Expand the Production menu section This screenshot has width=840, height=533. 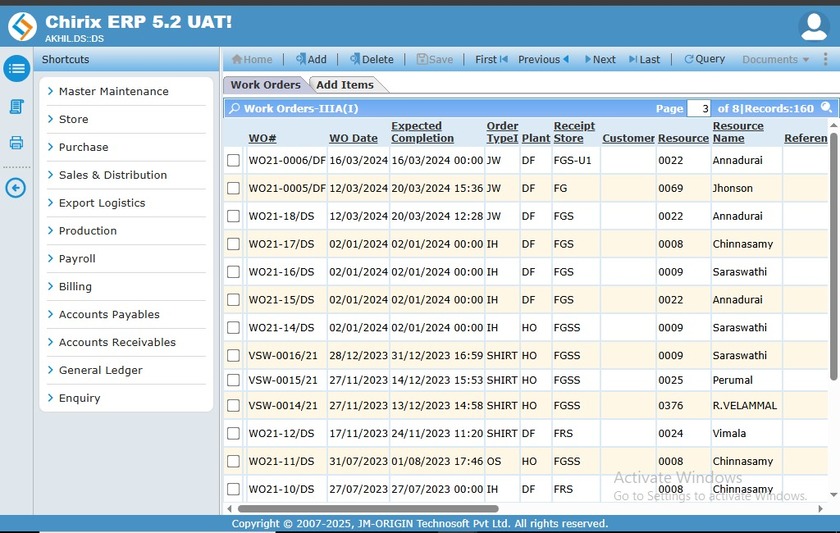tap(87, 231)
